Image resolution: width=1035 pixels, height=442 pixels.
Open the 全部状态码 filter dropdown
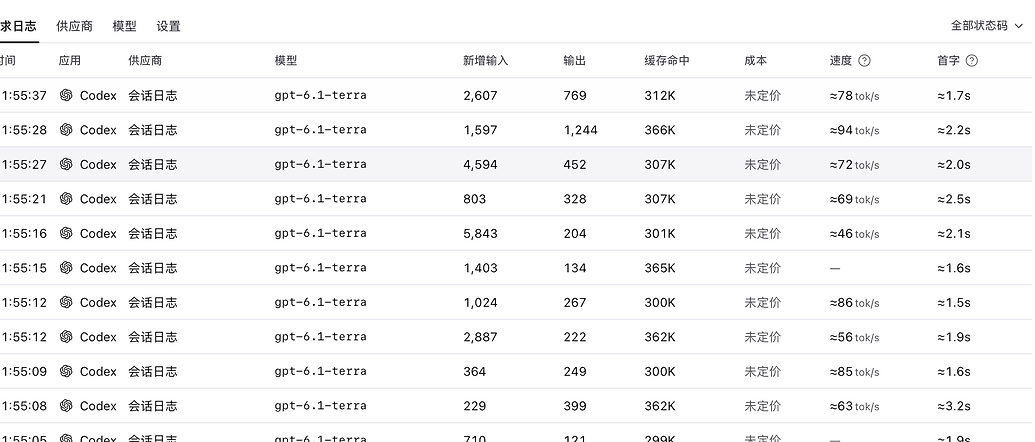[x=987, y=26]
